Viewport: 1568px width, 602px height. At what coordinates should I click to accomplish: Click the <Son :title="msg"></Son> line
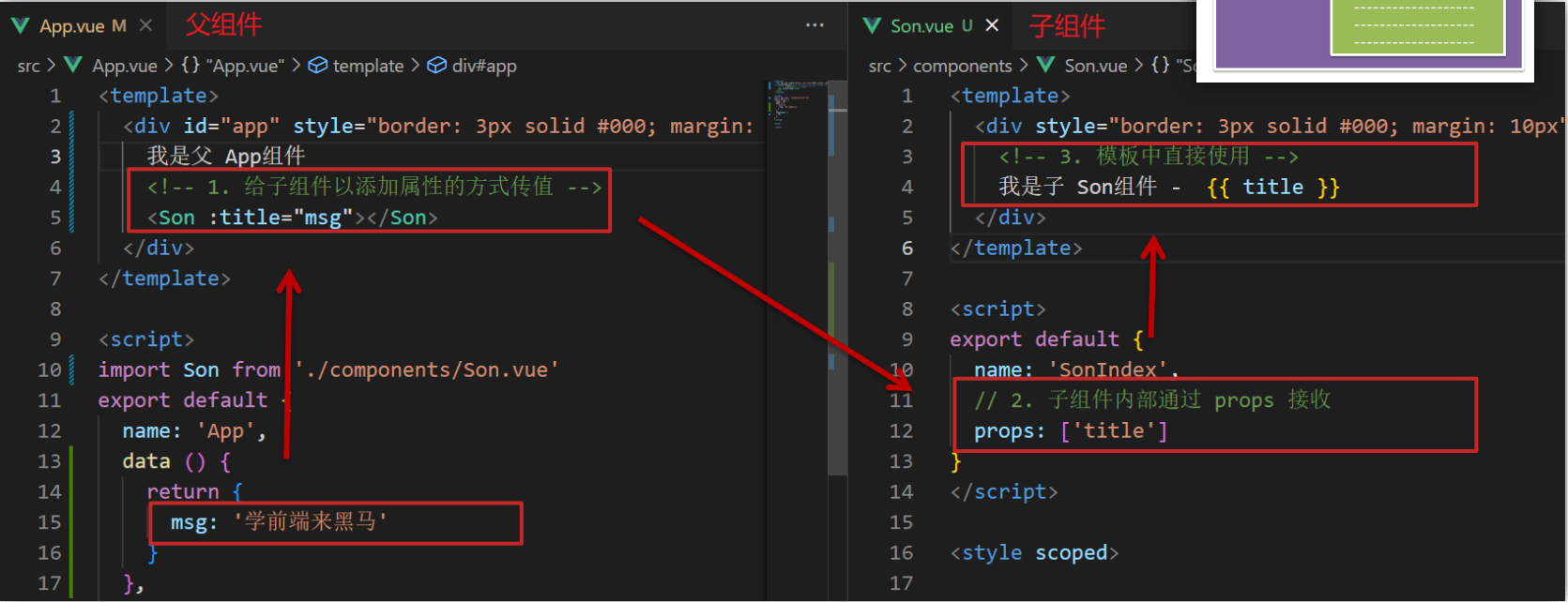(292, 218)
